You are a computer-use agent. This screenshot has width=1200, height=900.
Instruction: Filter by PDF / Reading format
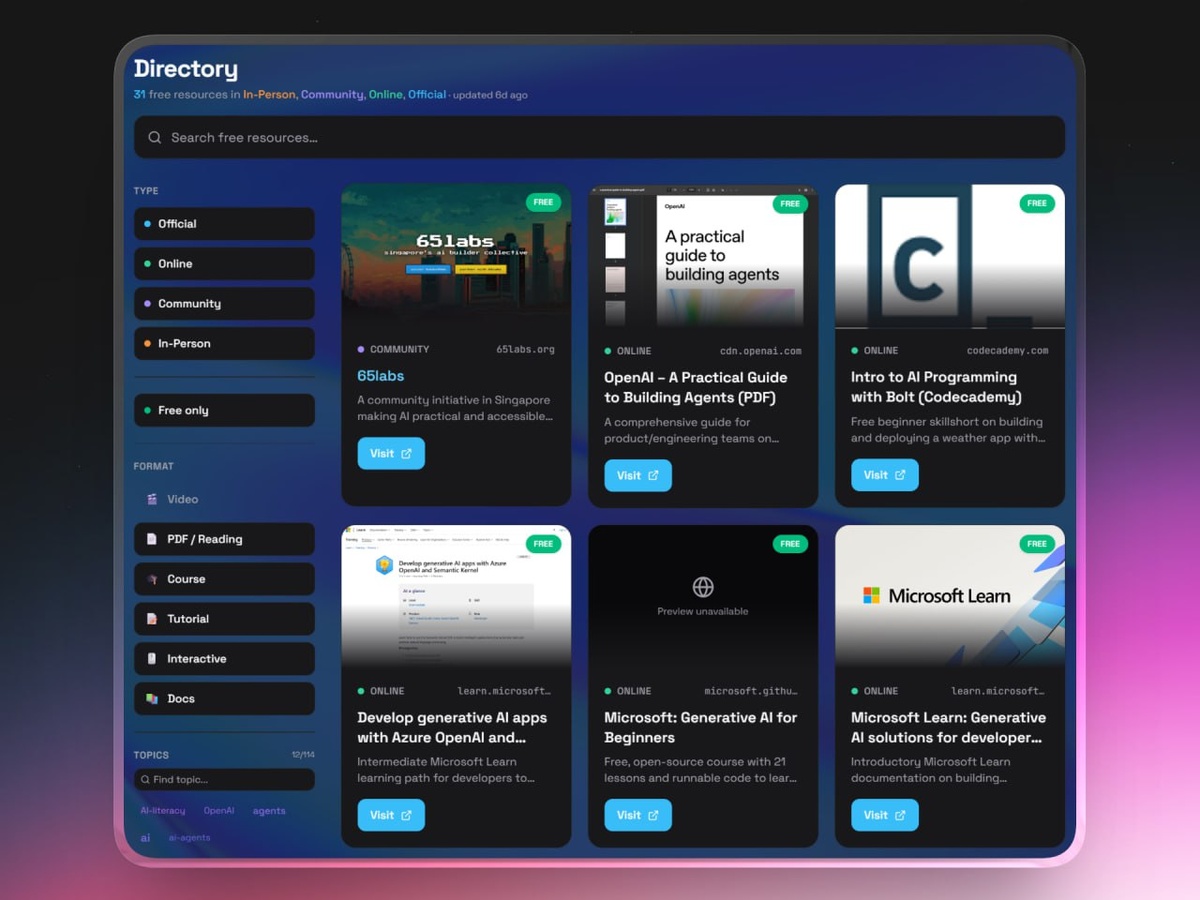[224, 539]
